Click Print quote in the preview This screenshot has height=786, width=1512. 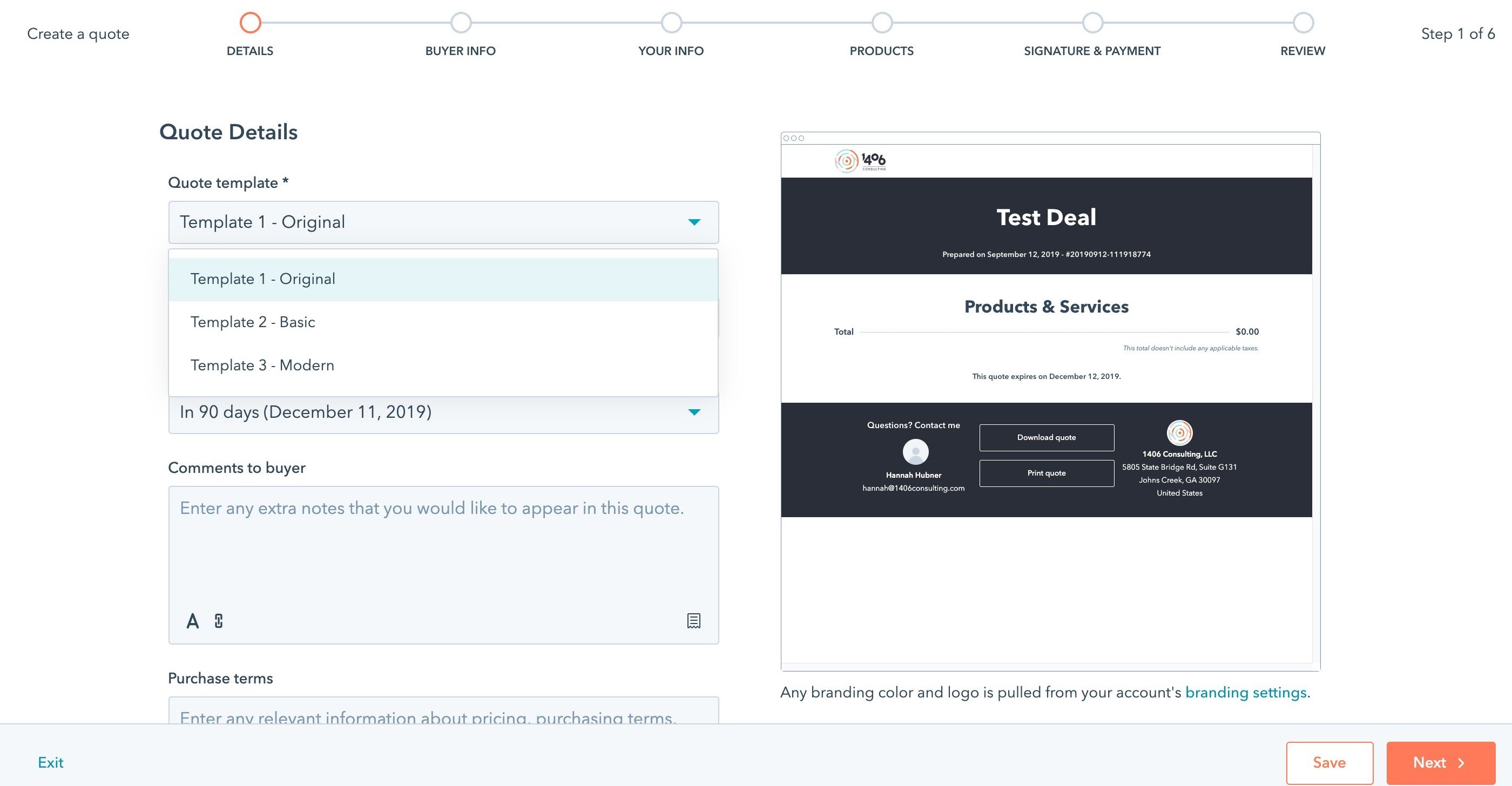pos(1046,473)
